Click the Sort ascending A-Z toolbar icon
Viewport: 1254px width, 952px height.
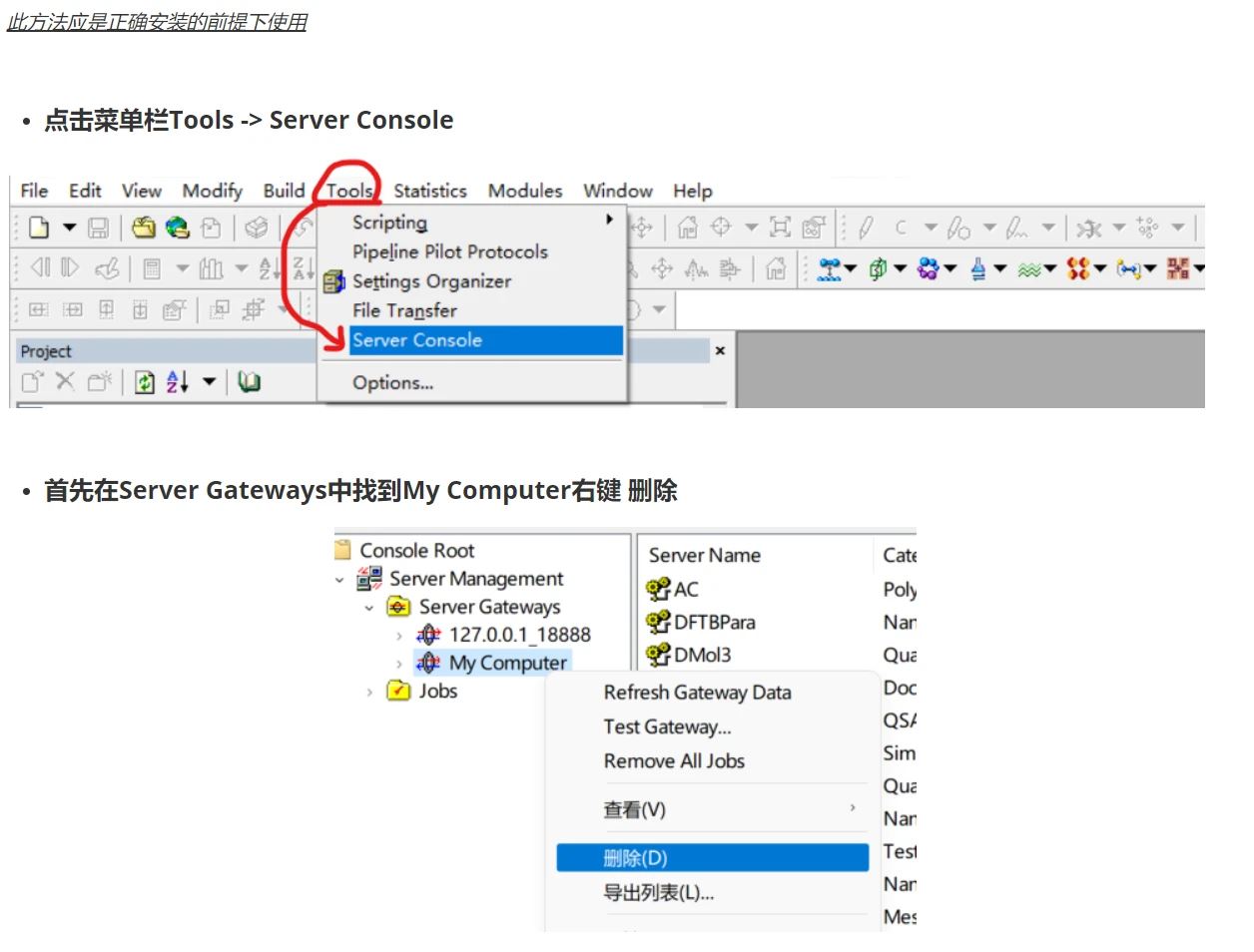click(269, 267)
